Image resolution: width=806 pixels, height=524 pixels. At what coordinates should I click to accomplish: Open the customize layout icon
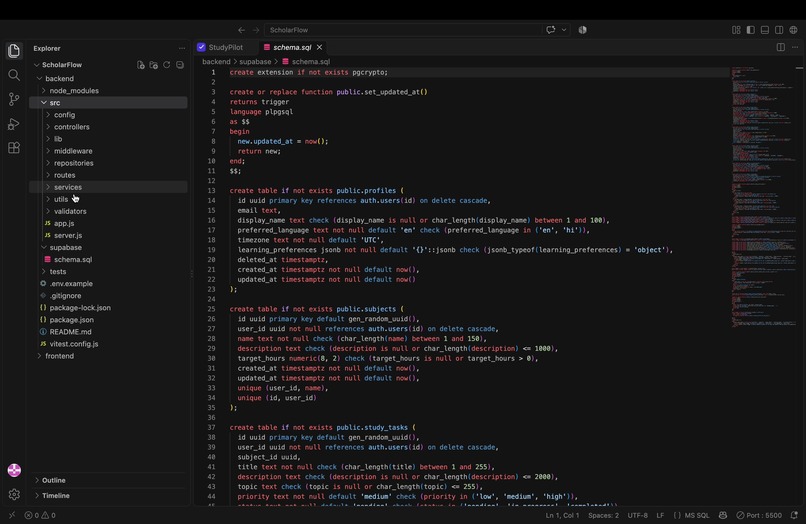click(736, 30)
